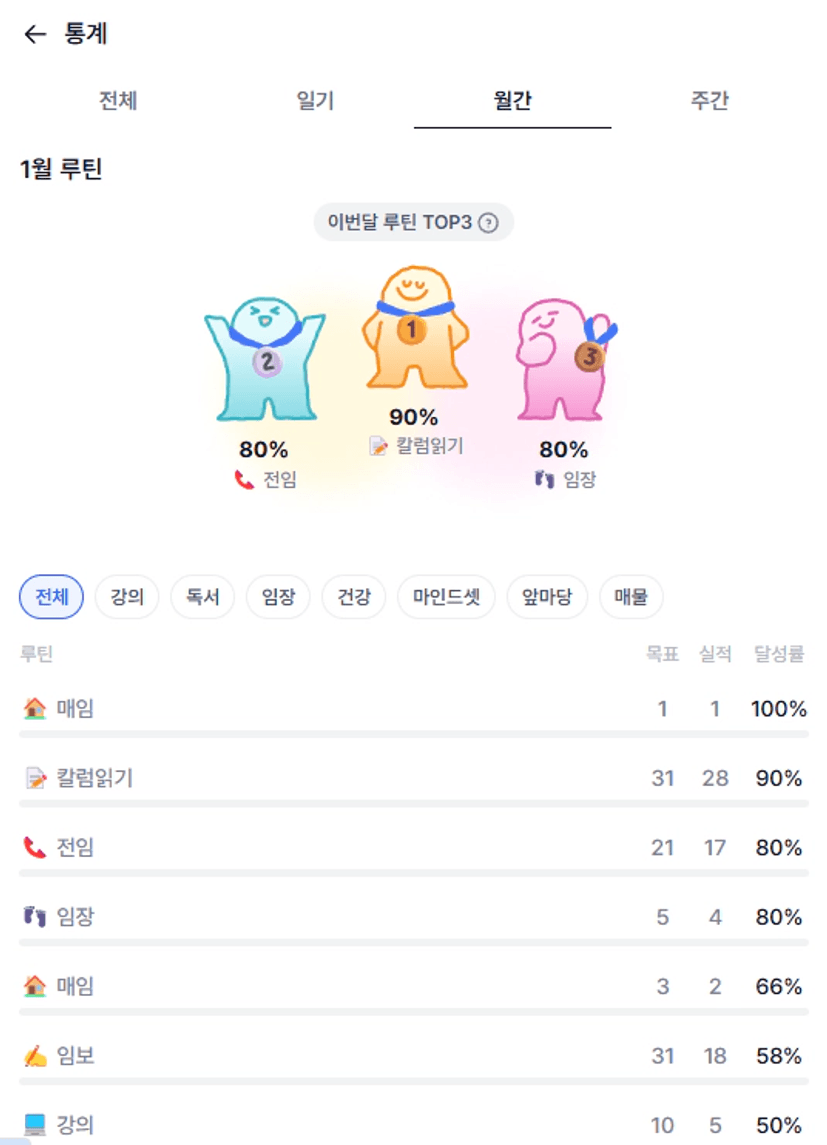Click the orange first-place mascot
827x1145 pixels.
click(x=414, y=331)
